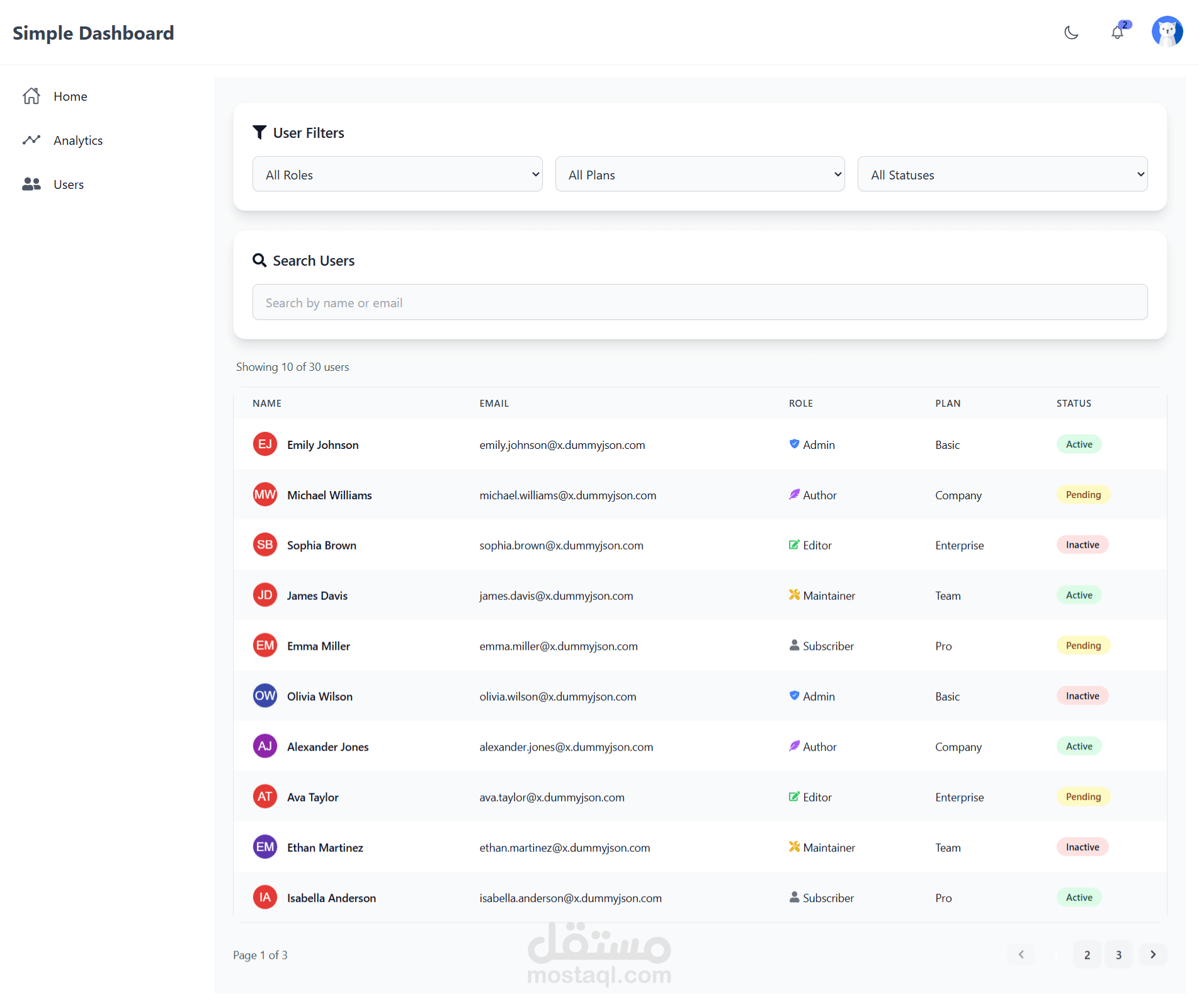Click the ROLE column header

pyautogui.click(x=801, y=403)
